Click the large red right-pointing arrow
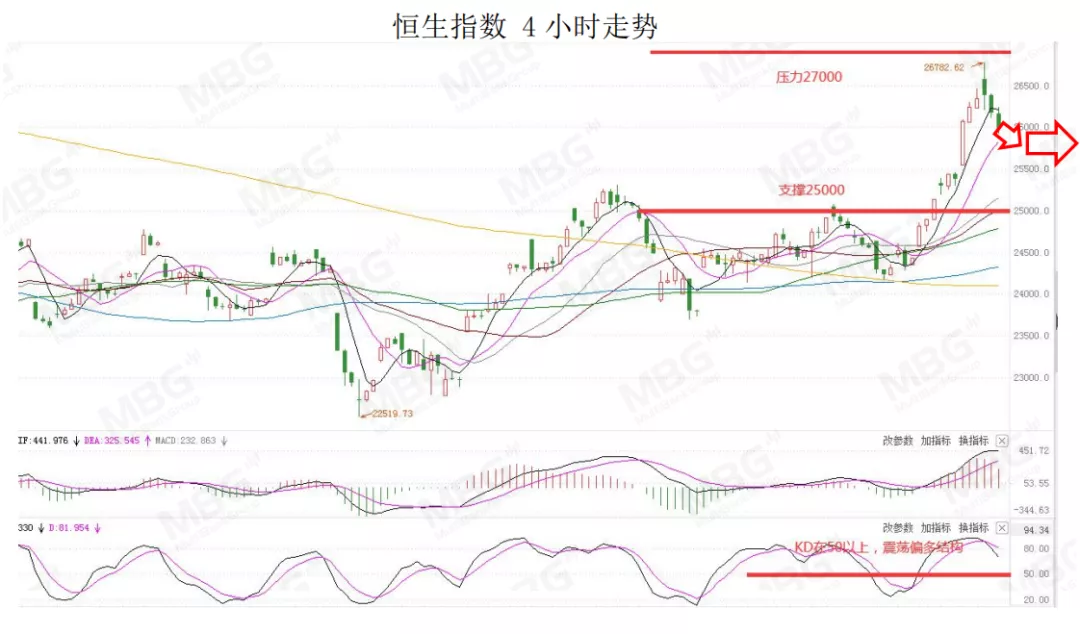This screenshot has width=1080, height=634. pyautogui.click(x=1051, y=143)
